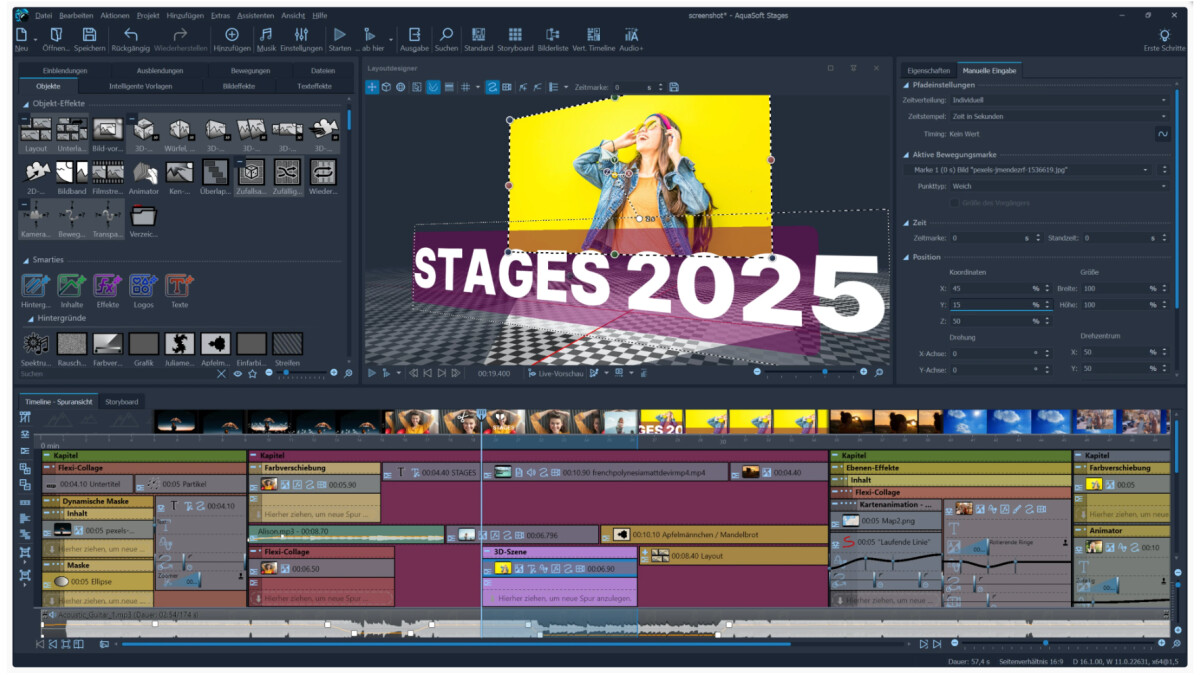Click the X coordinate input field

pos(990,288)
